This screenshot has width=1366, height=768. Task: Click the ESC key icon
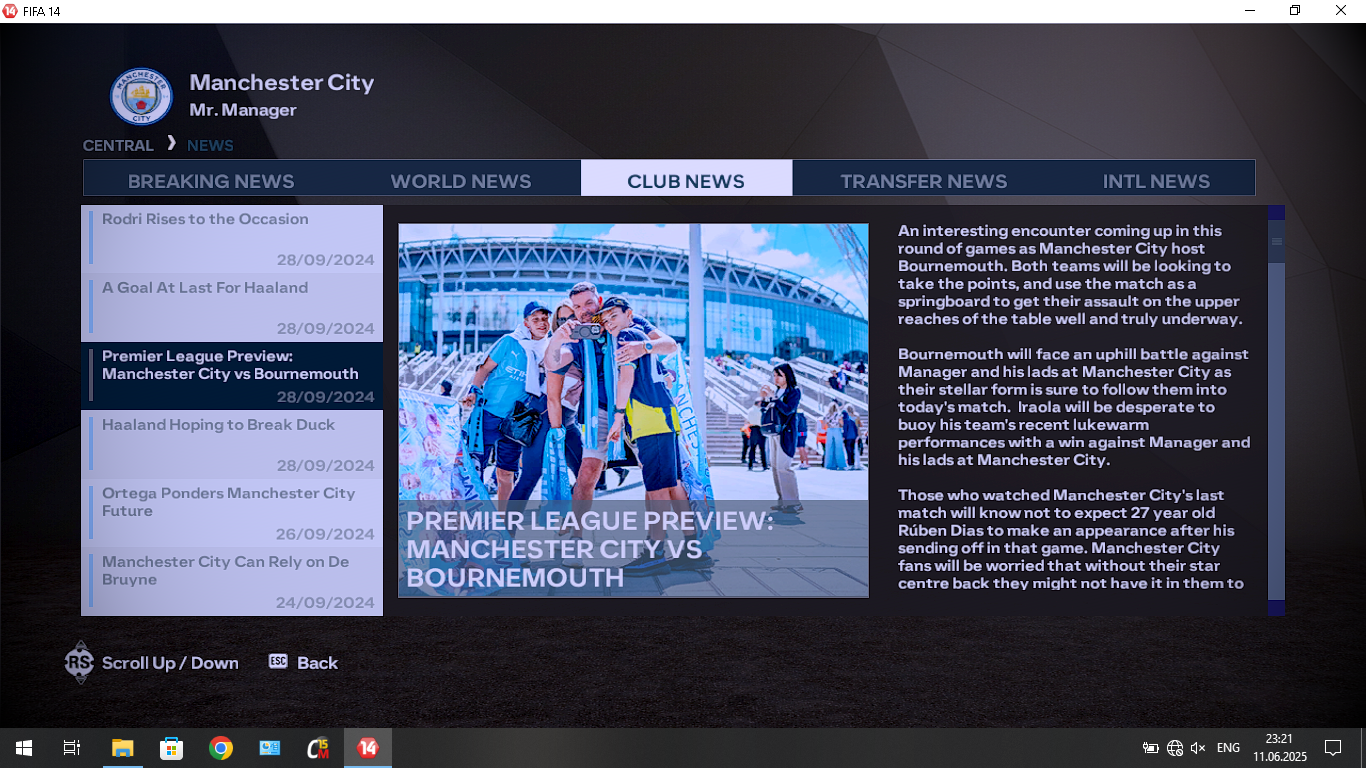pos(278,661)
